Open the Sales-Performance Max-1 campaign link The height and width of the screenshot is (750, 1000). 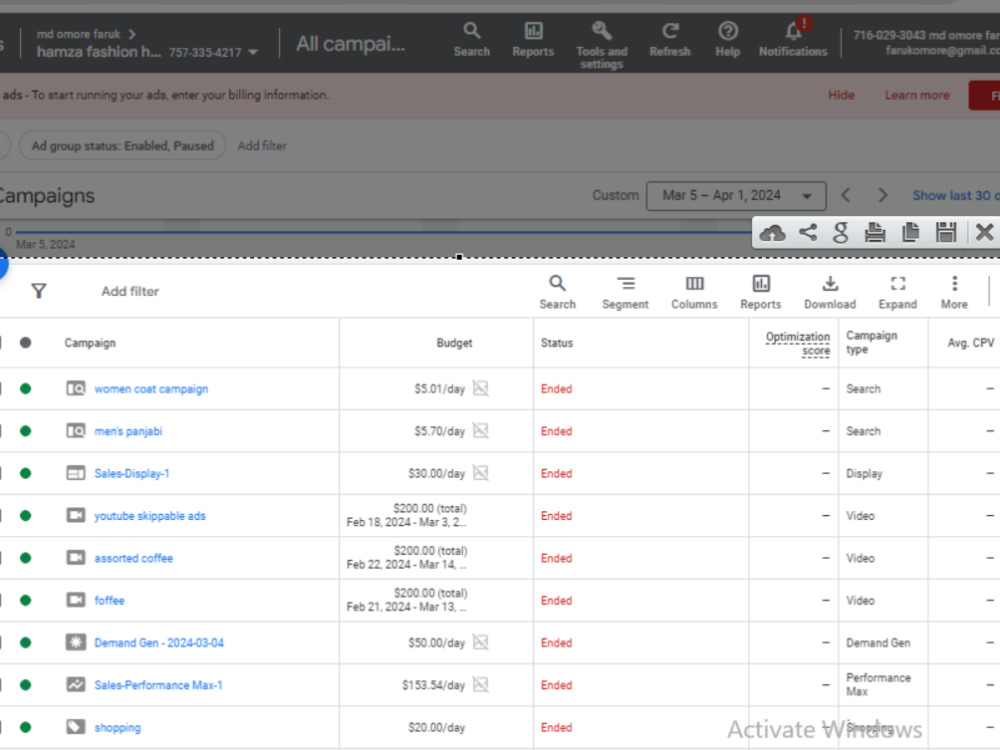(x=158, y=685)
